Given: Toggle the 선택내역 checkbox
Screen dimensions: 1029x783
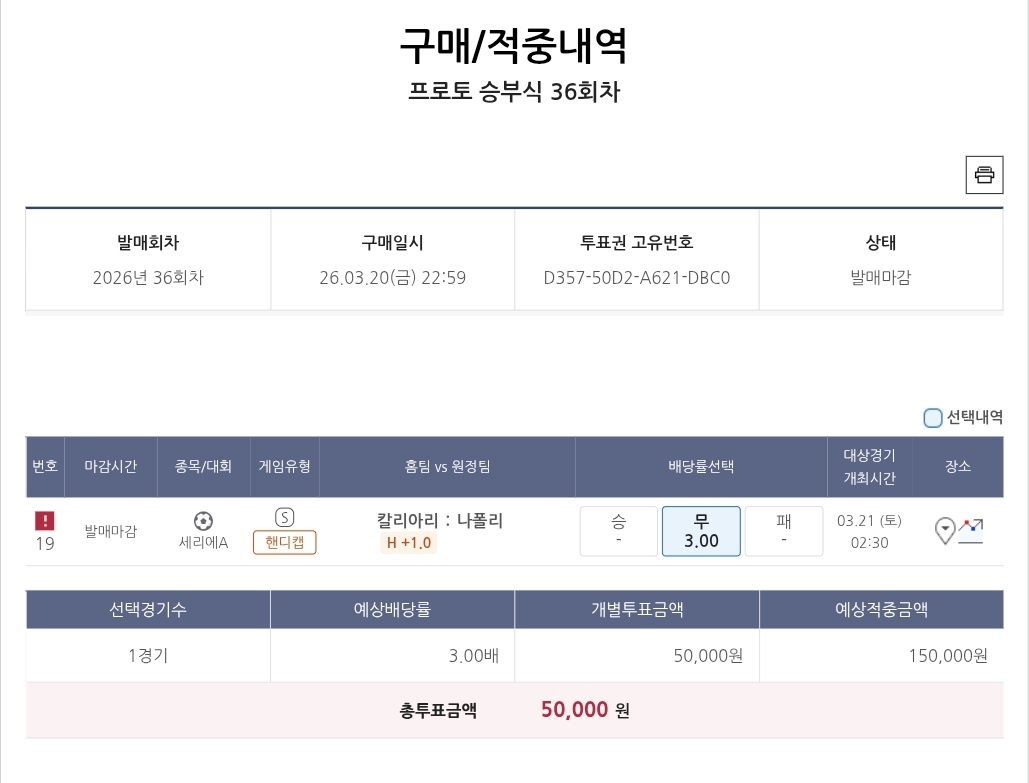Looking at the screenshot, I should 933,418.
